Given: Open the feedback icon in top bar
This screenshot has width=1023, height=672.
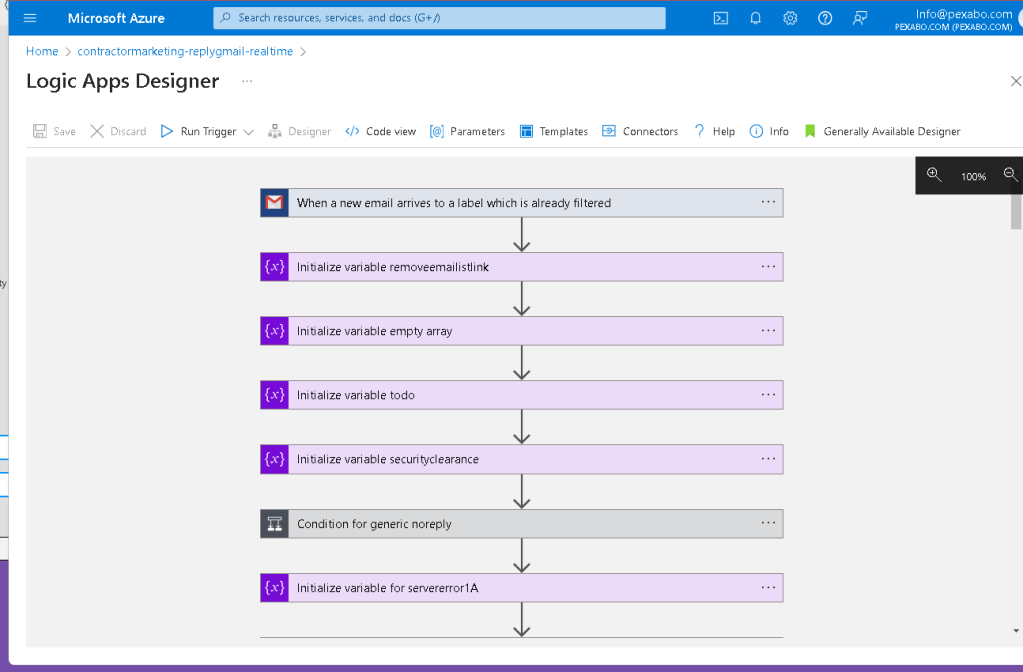Looking at the screenshot, I should click(x=860, y=18).
